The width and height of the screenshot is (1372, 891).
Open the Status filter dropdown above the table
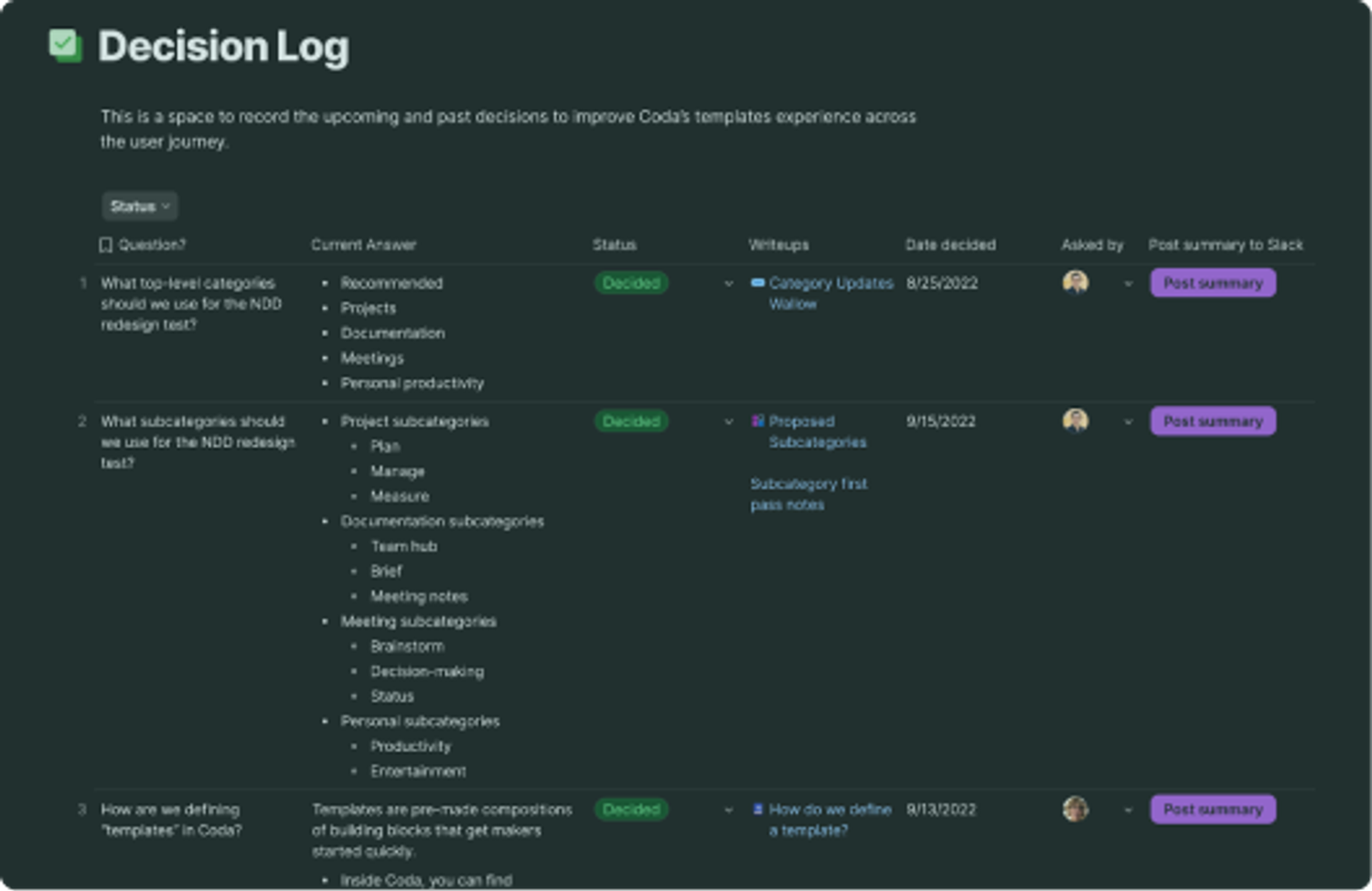(x=138, y=206)
